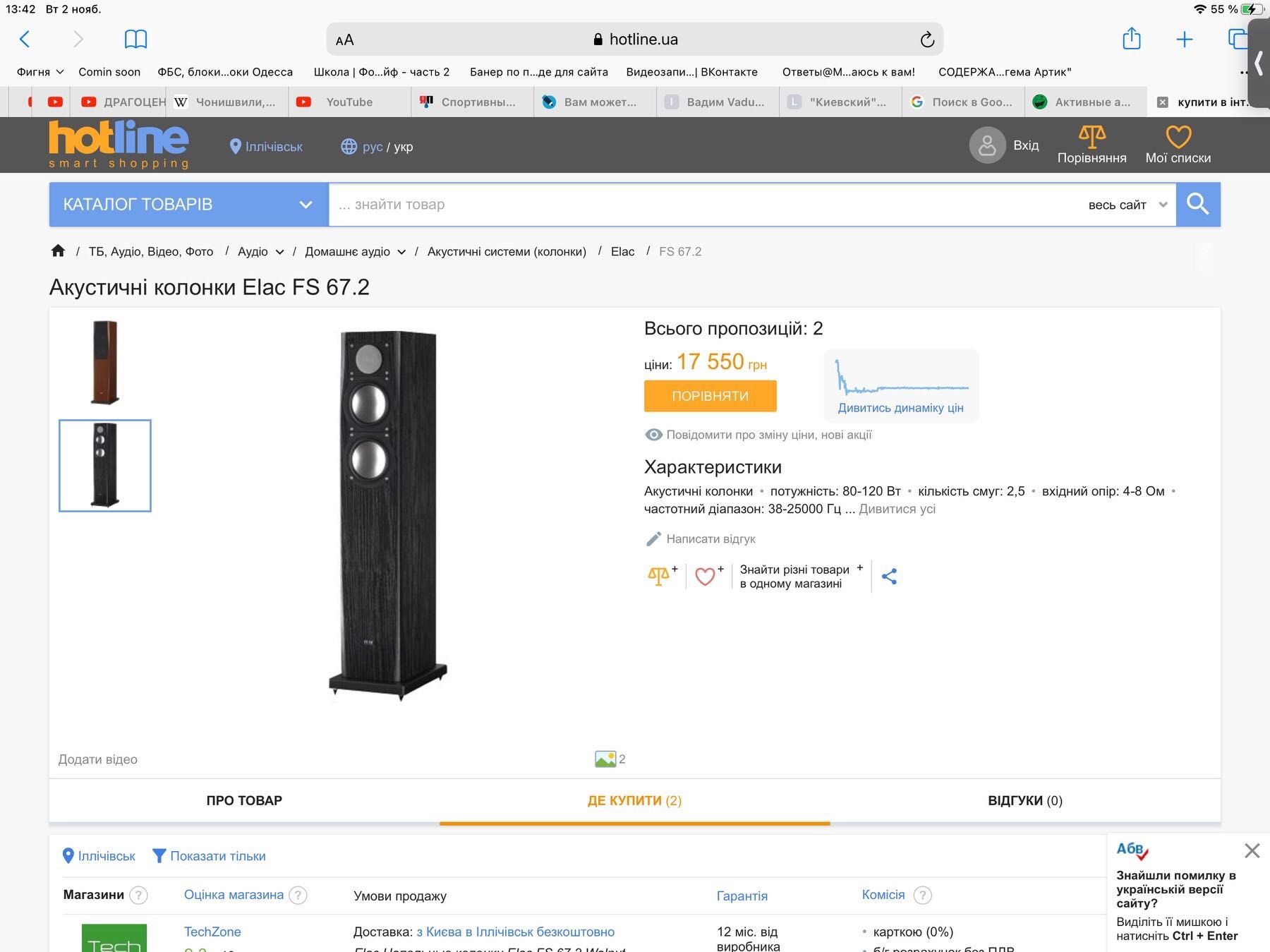Switch to ДЕ КУПИТИ (2) tab
Screen dimensions: 1270x952
[x=634, y=800]
